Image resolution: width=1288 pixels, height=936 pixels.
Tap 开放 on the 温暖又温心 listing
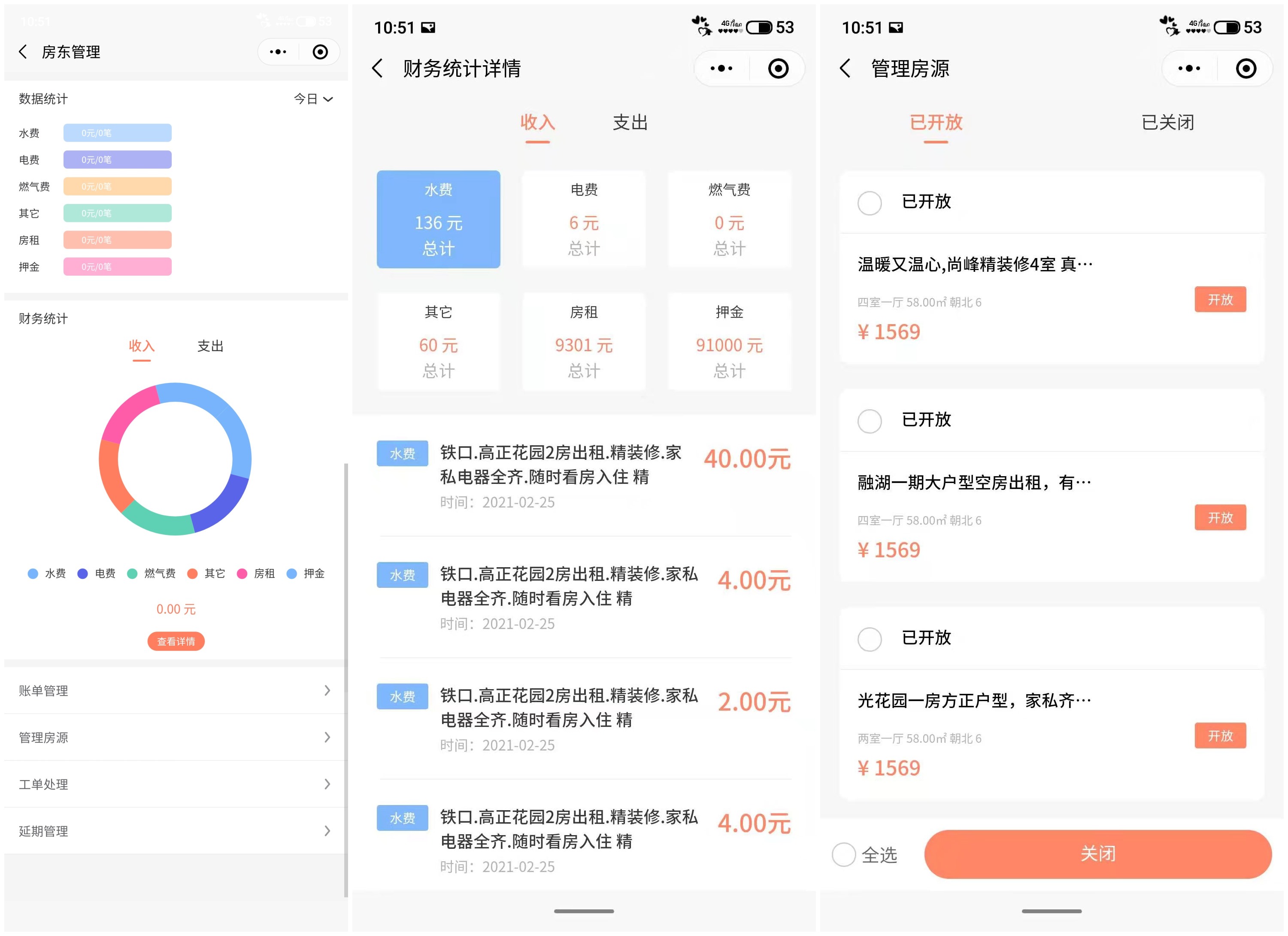[x=1220, y=299]
